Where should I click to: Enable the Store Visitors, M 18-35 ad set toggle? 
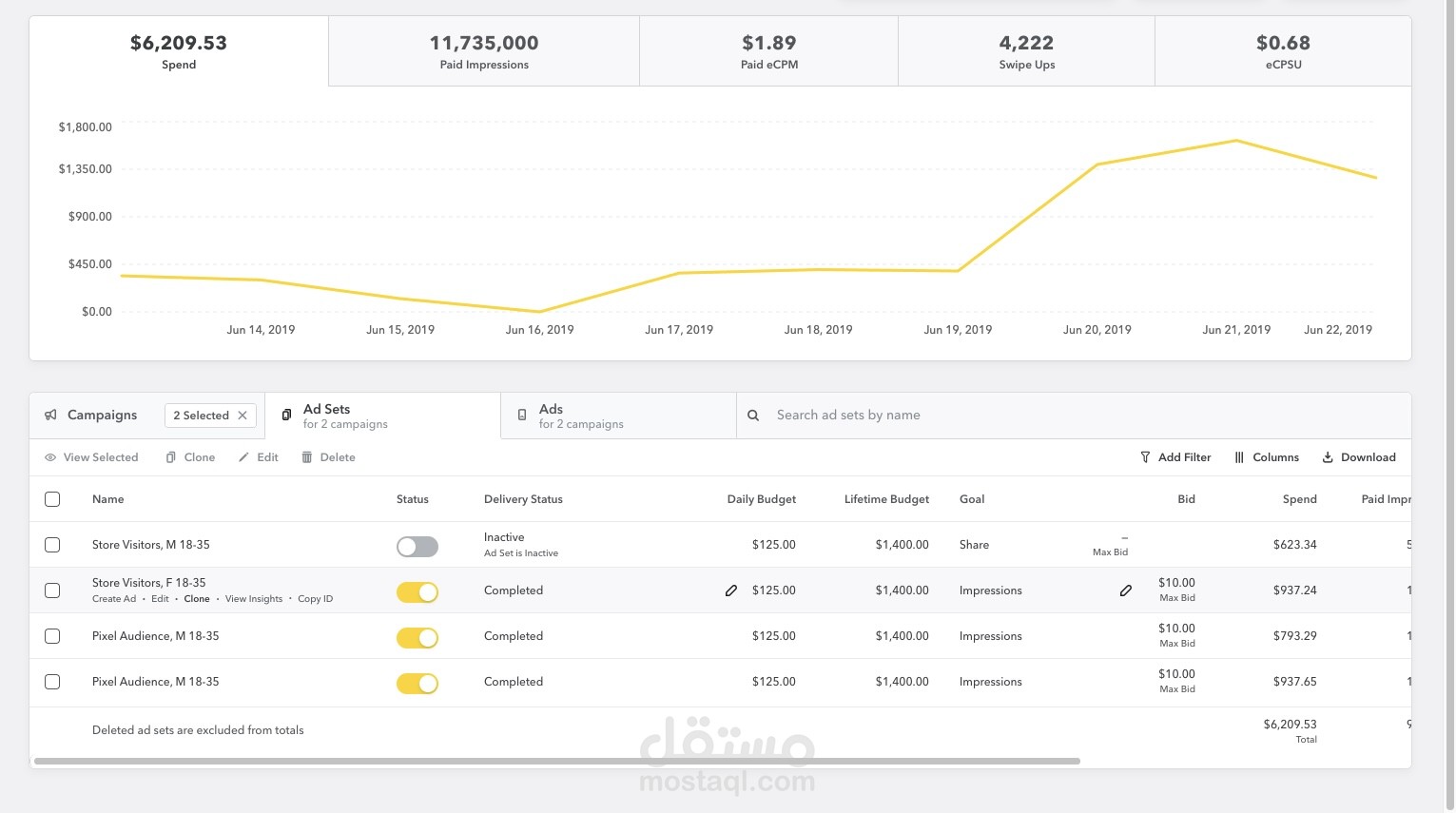click(417, 547)
